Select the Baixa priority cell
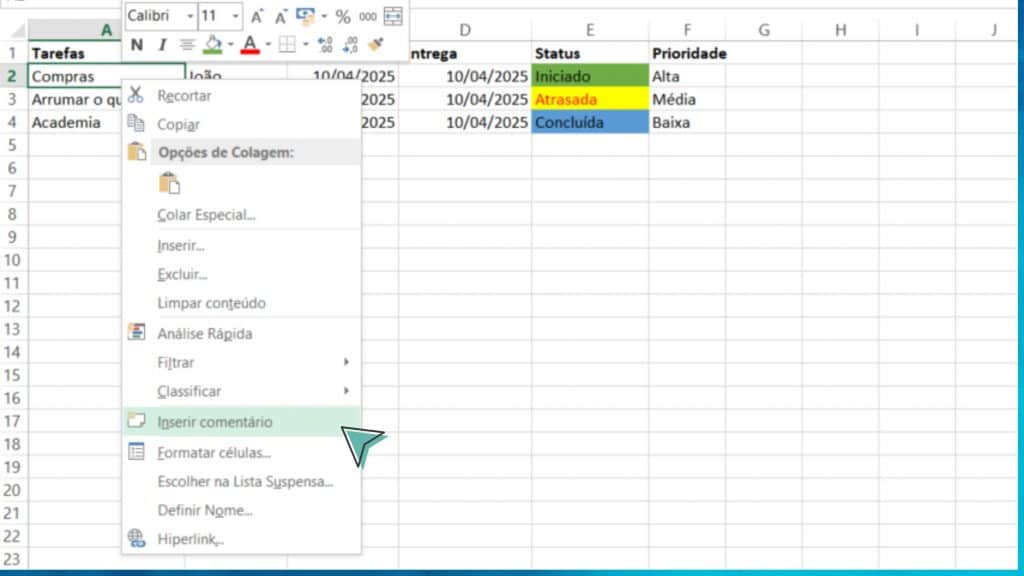The width and height of the screenshot is (1024, 576). pyautogui.click(x=687, y=122)
